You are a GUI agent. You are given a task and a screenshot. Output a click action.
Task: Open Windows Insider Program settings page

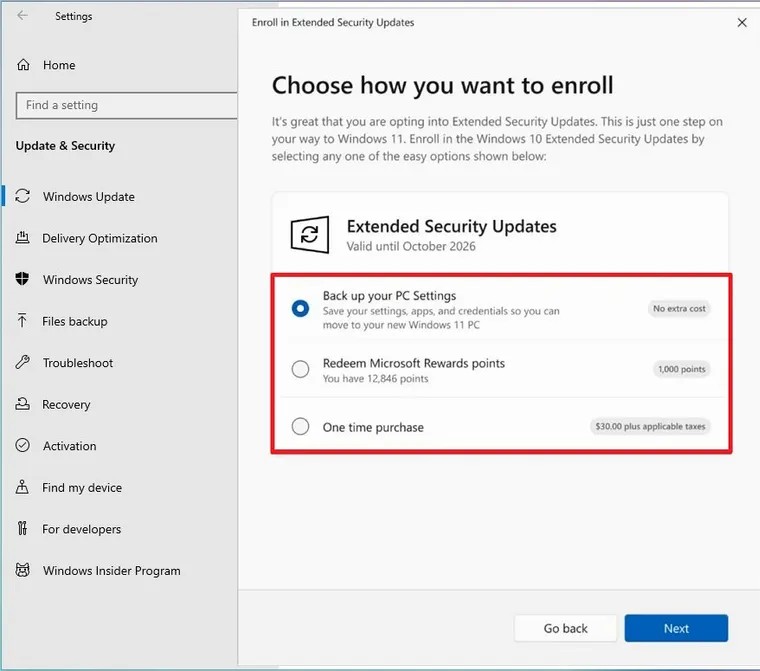coord(111,571)
